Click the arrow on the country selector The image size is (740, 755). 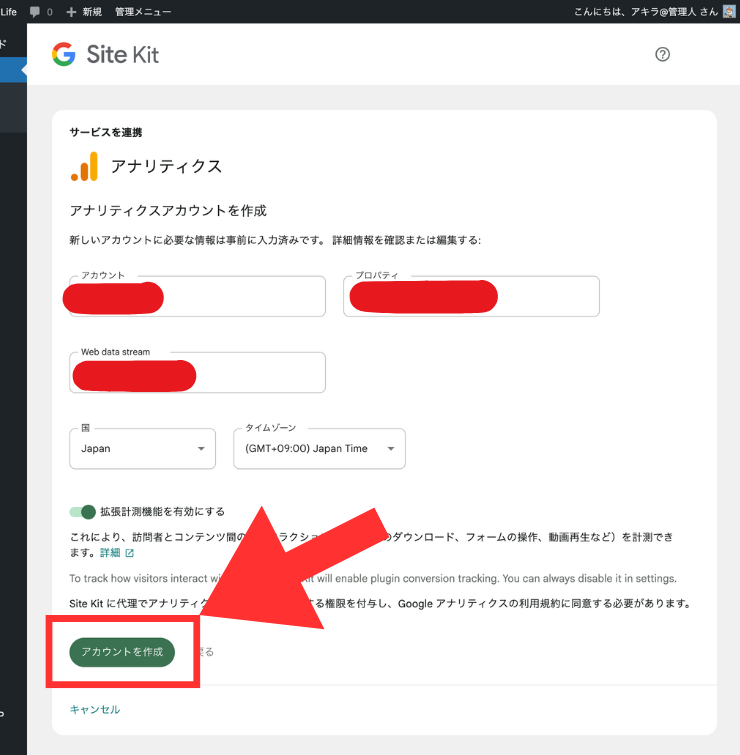coord(201,449)
